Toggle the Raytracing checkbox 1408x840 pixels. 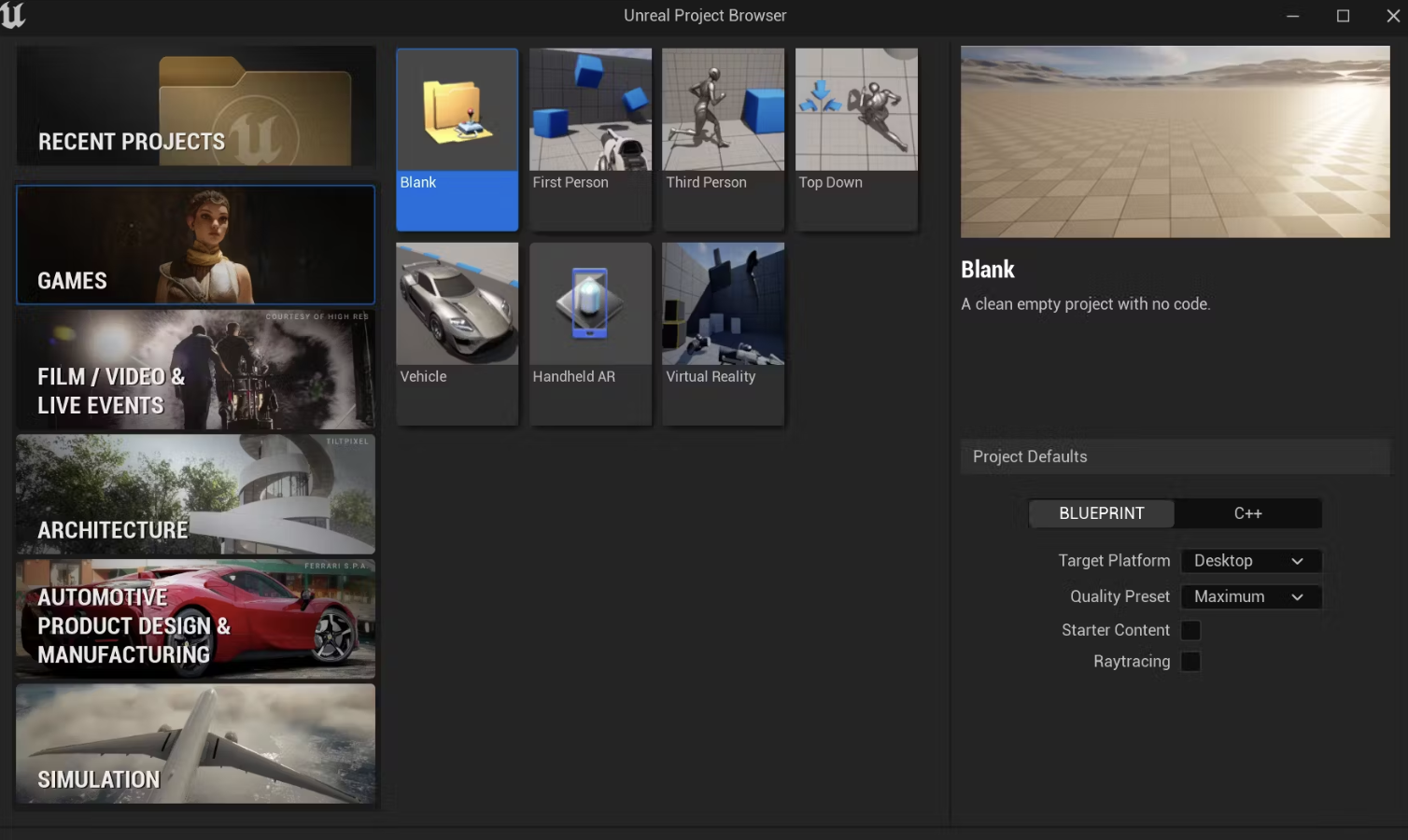click(1190, 662)
